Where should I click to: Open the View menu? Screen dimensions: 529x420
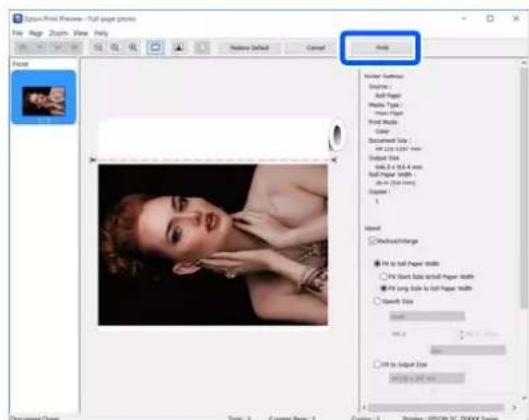point(81,33)
